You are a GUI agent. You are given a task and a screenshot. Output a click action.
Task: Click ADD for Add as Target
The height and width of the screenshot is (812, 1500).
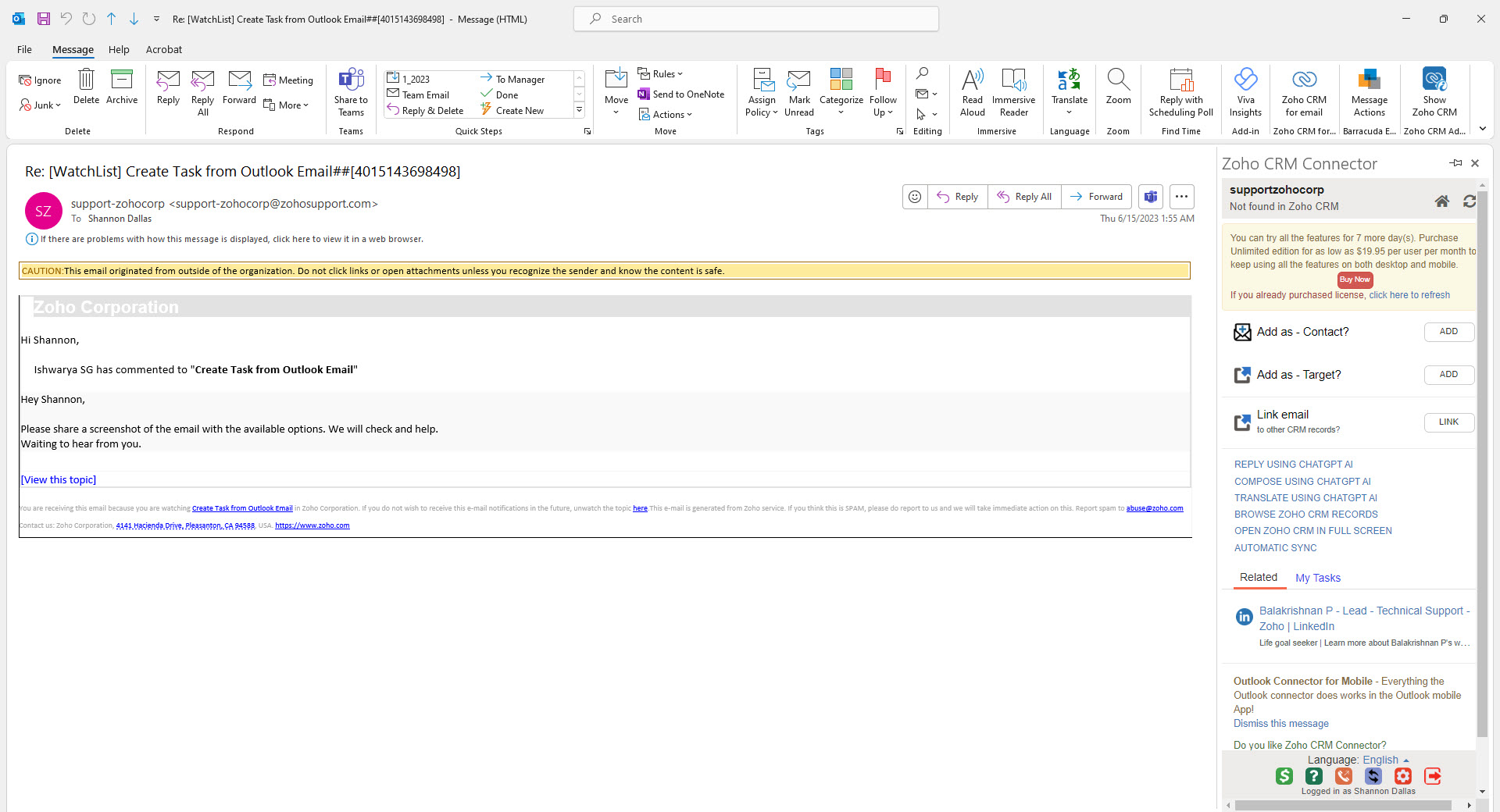coord(1448,375)
